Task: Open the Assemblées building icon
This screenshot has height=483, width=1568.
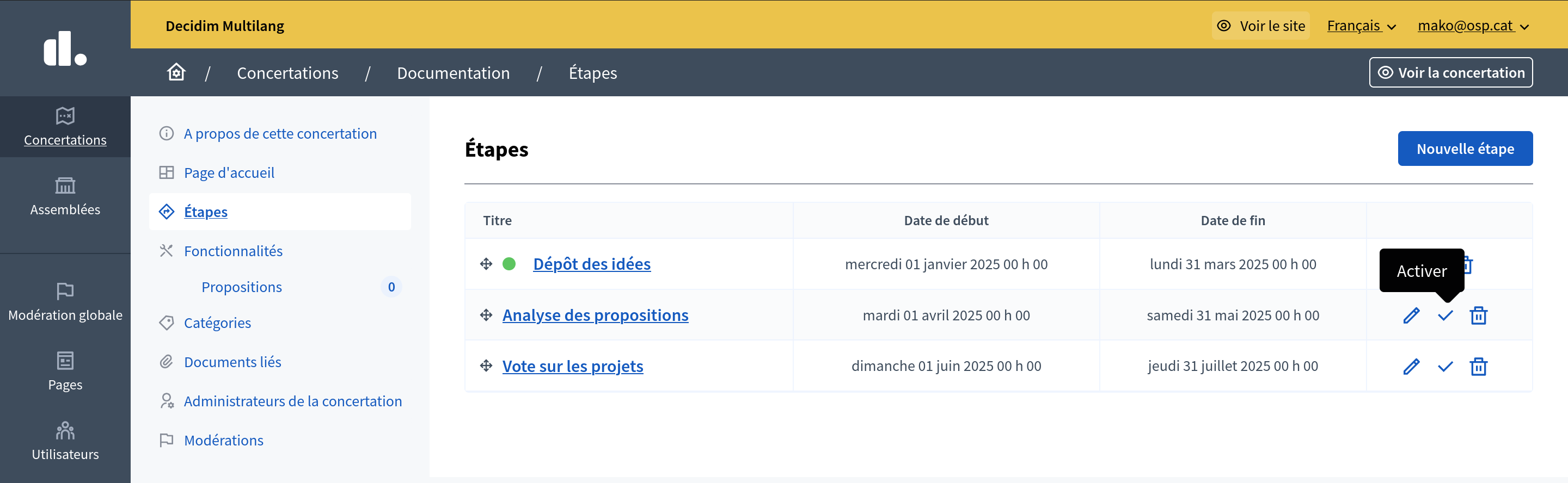Action: tap(65, 185)
